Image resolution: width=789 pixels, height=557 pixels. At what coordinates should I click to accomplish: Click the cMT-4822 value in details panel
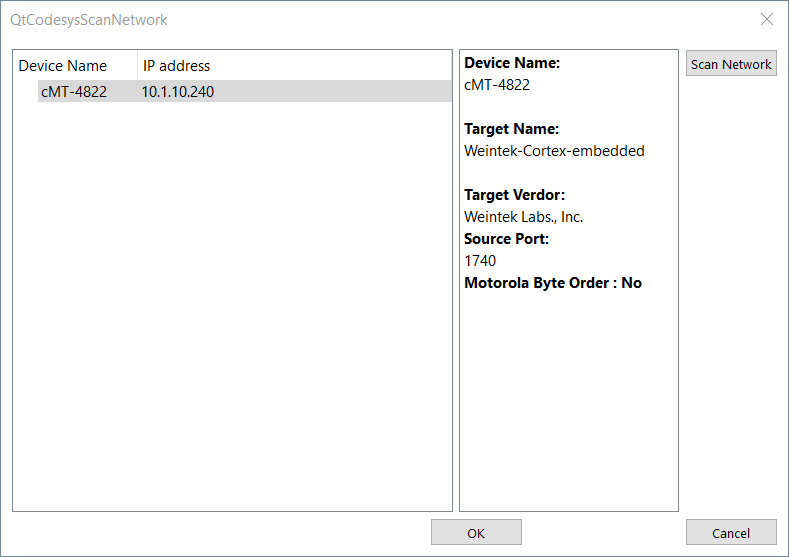point(497,85)
